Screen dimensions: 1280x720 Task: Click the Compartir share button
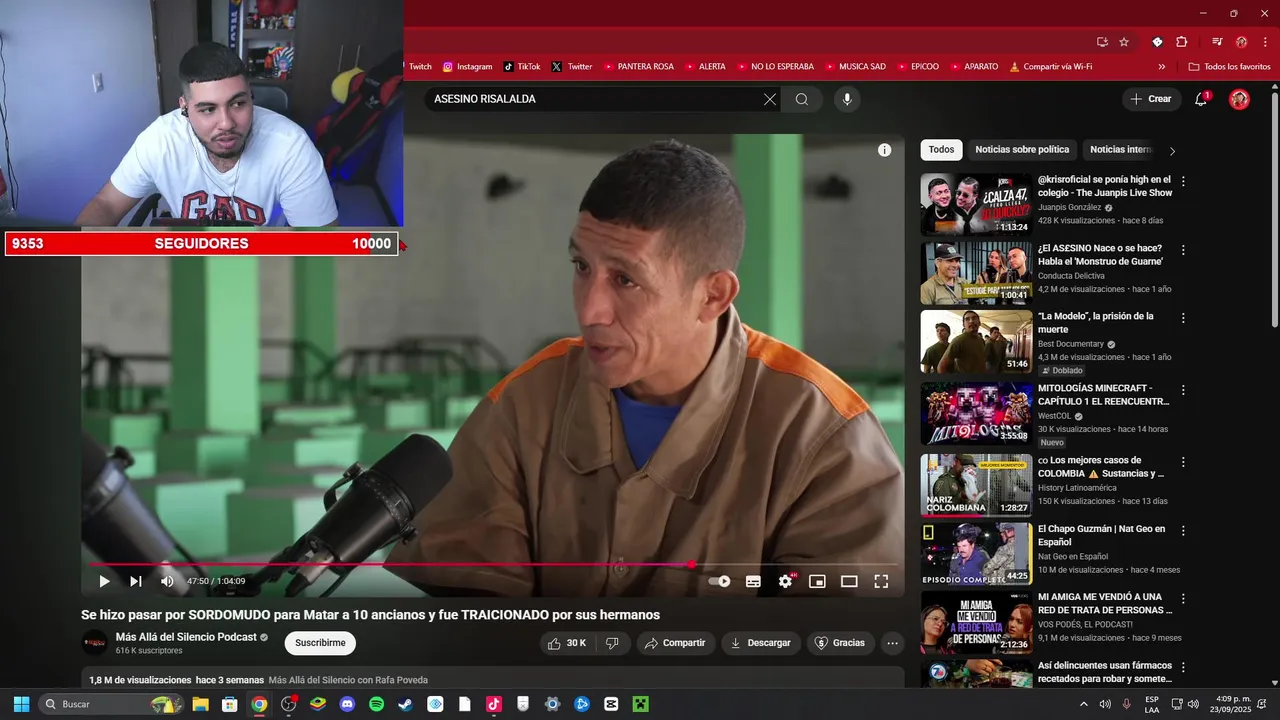[x=675, y=643]
